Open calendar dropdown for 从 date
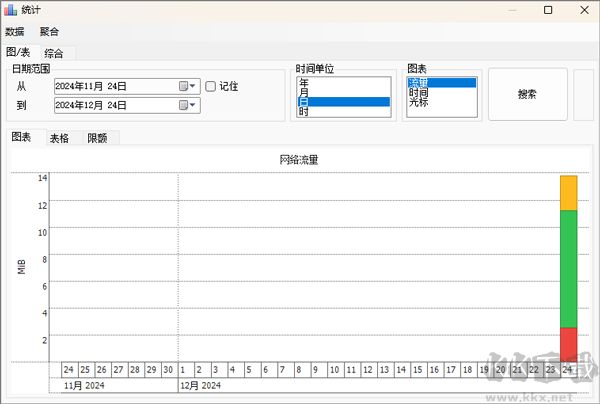Viewport: 600px width, 404px height. pos(188,86)
